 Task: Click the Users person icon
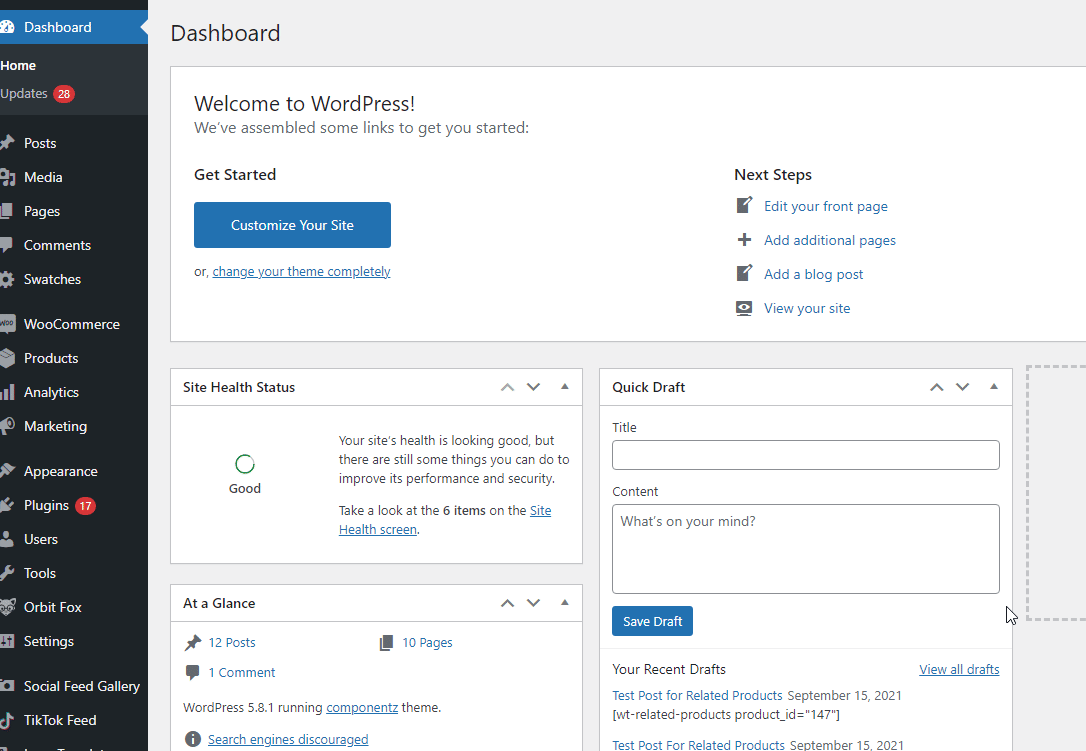[6, 538]
